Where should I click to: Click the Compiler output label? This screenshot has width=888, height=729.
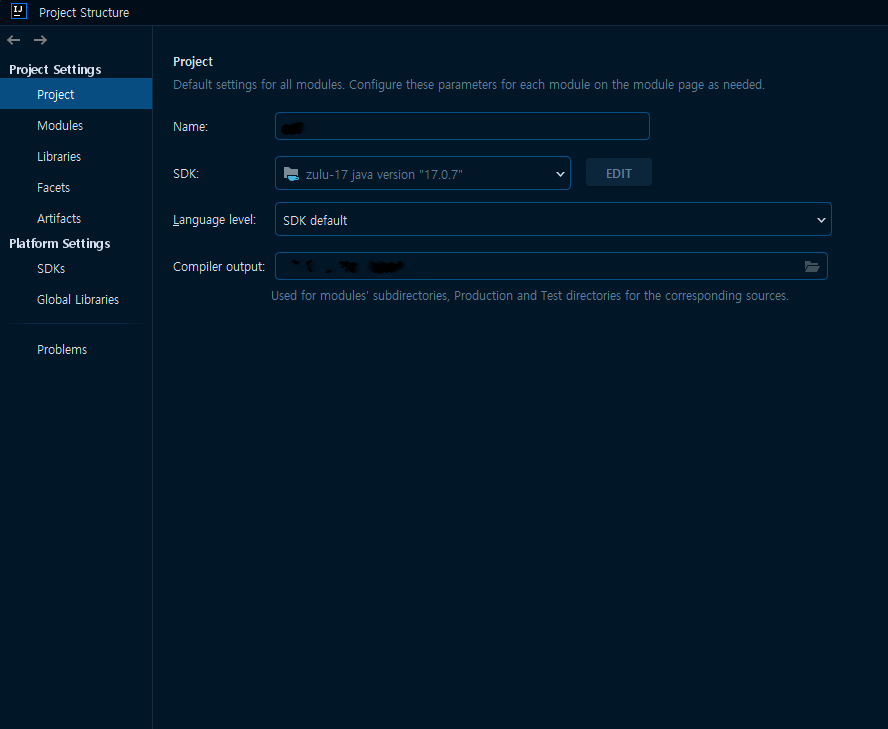[219, 267]
